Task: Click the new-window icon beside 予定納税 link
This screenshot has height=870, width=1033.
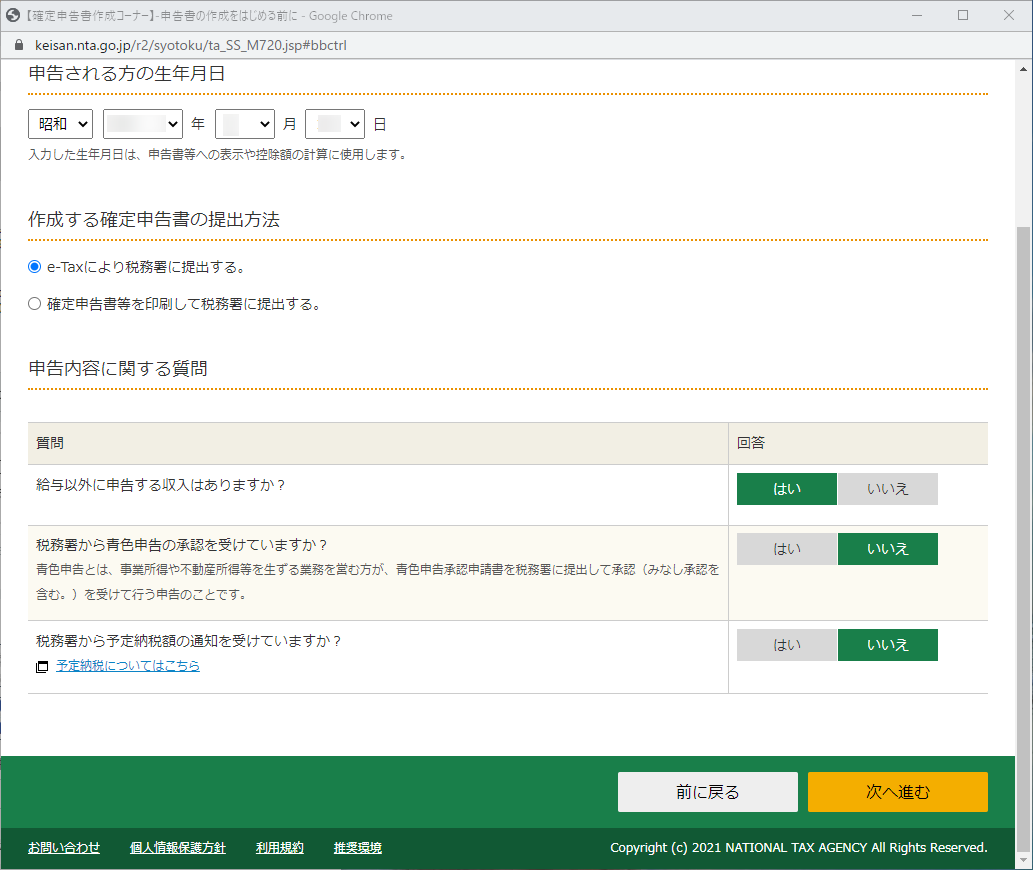Action: (42, 666)
